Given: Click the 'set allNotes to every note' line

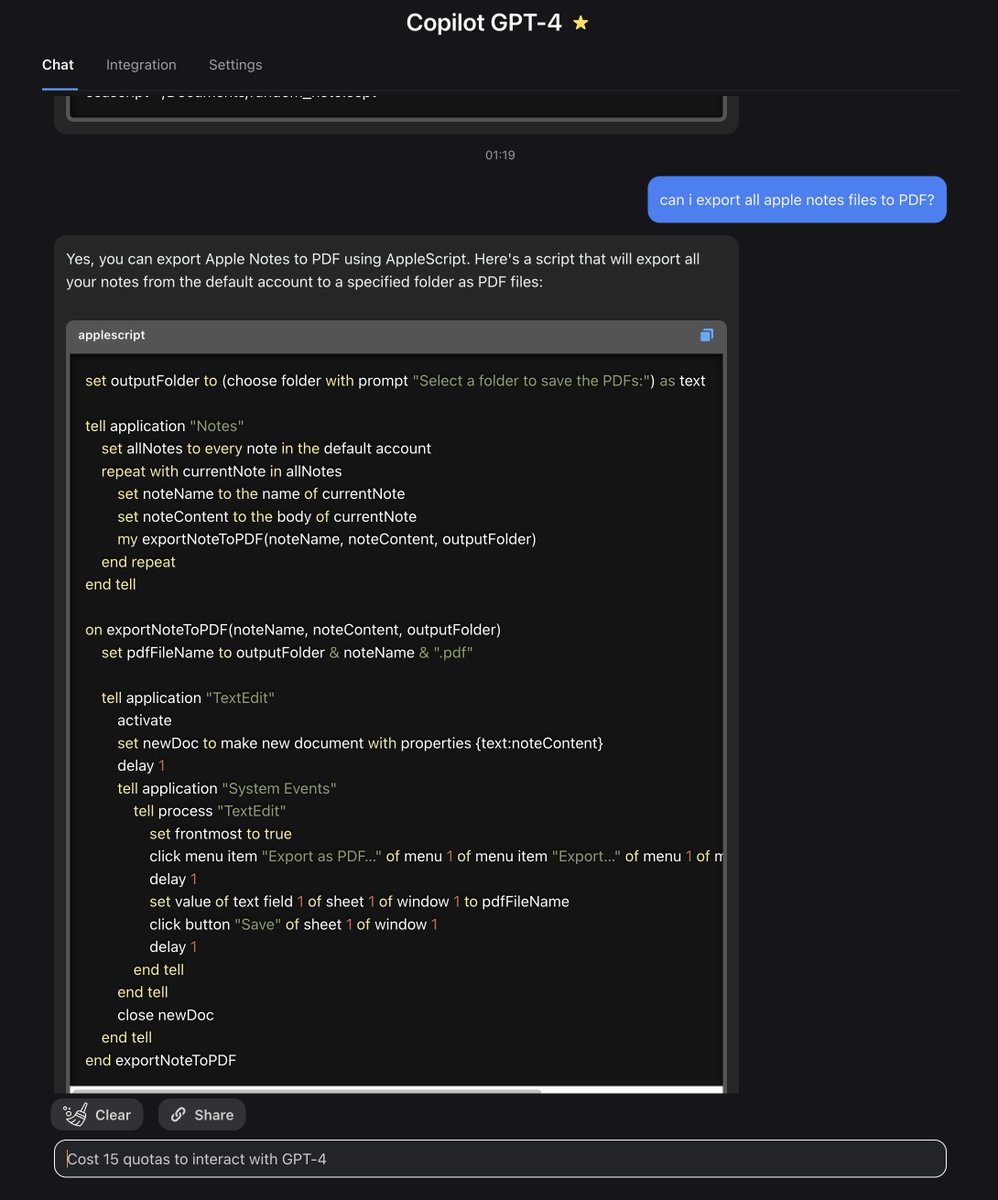Looking at the screenshot, I should tap(266, 449).
